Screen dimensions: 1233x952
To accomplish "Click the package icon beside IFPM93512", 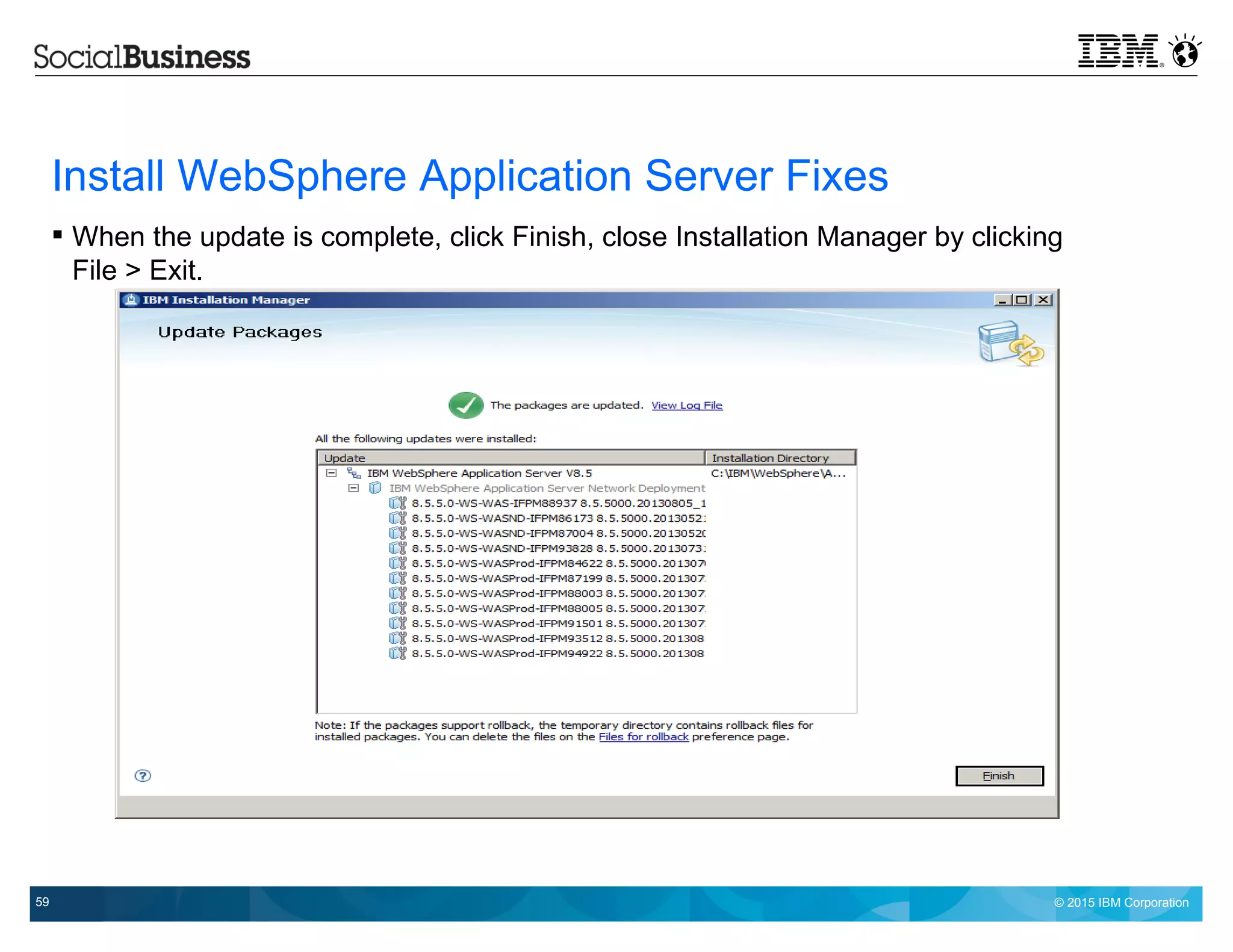I will click(398, 638).
